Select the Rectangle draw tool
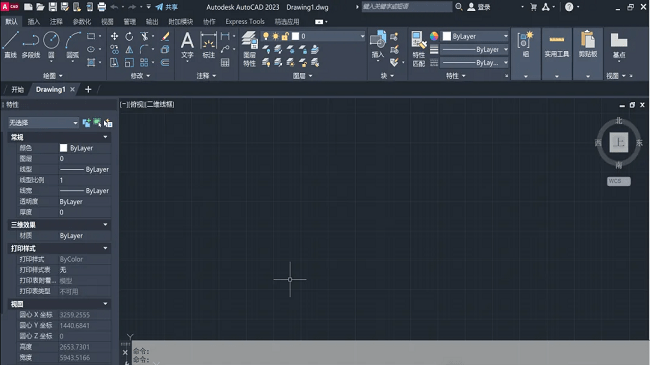Screen dimensions: 650x365 [x=91, y=36]
